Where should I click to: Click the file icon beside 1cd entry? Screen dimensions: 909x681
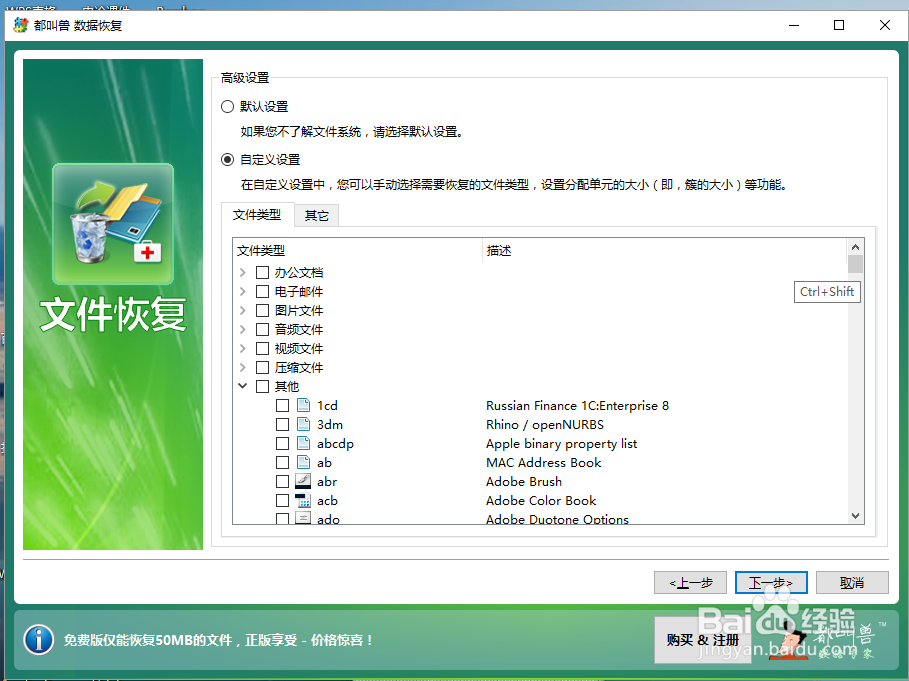302,405
